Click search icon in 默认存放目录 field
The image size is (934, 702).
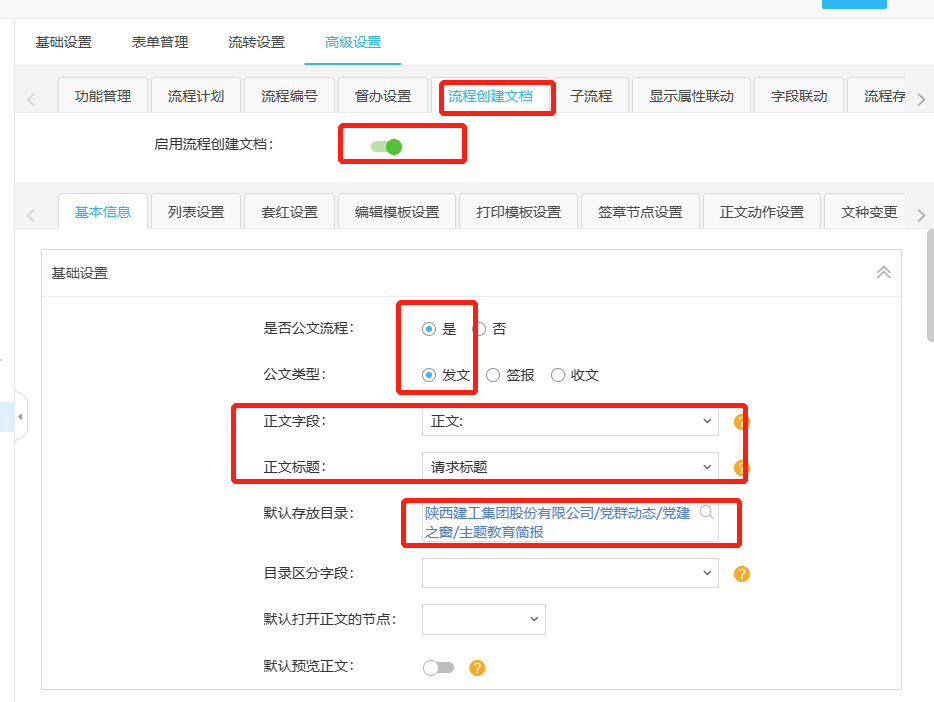[706, 513]
